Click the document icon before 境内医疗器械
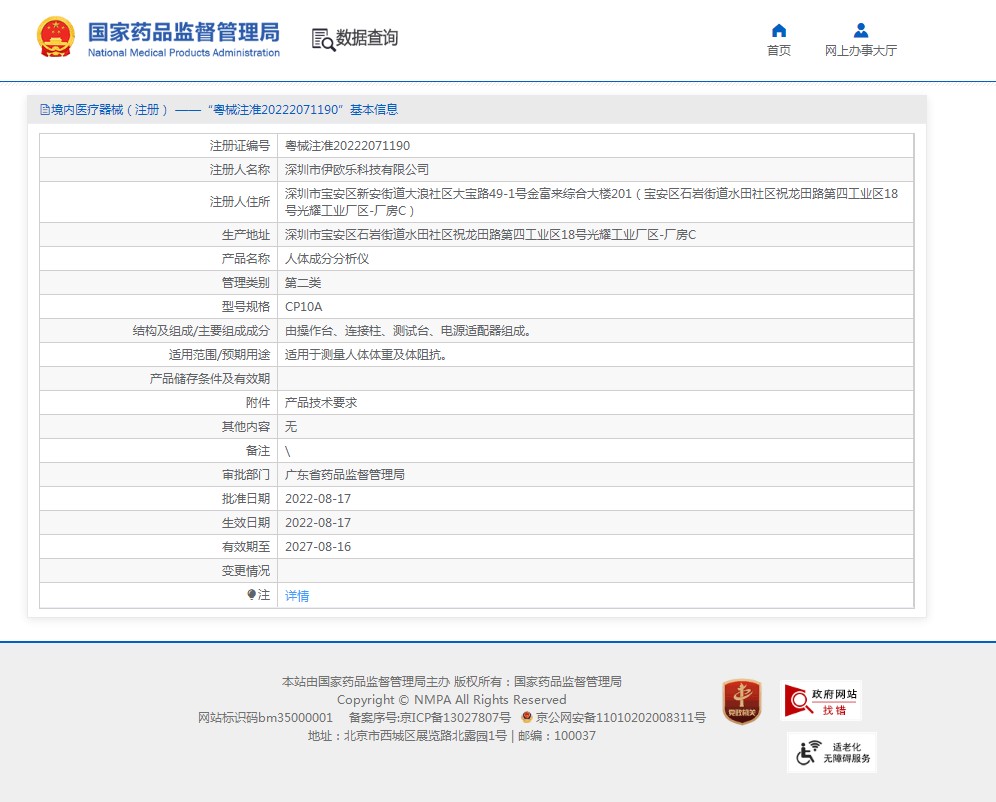The image size is (996, 802). pyautogui.click(x=44, y=110)
